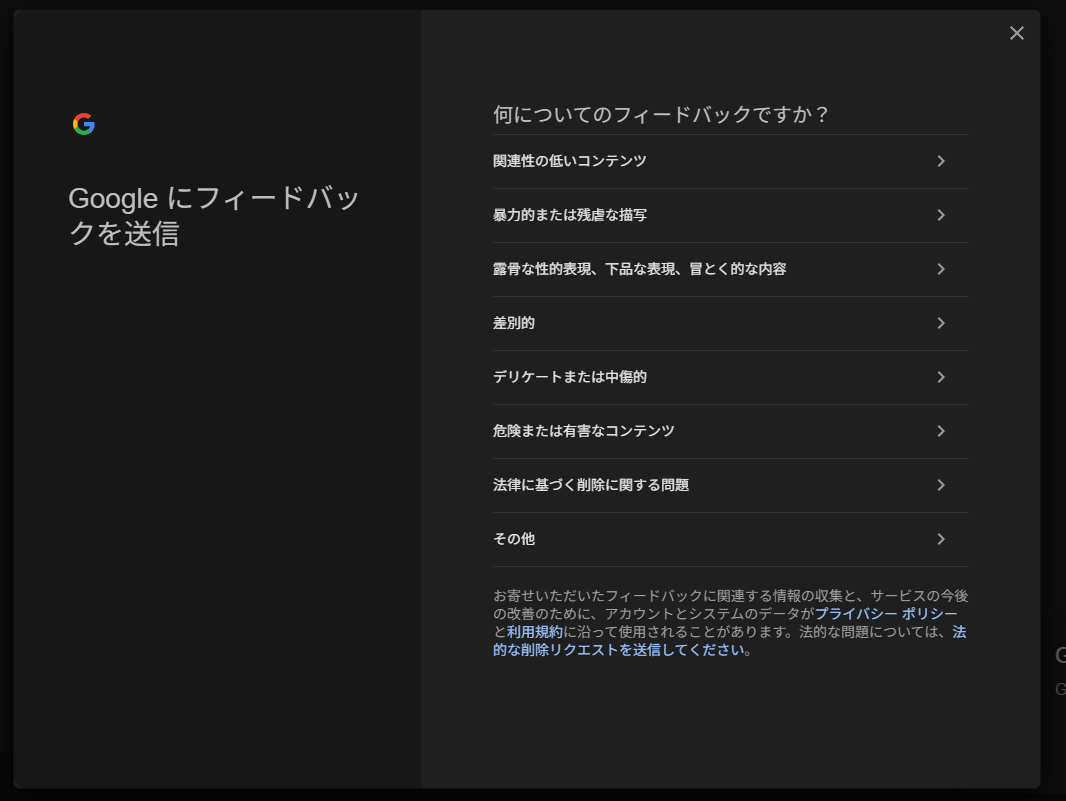1066x801 pixels.
Task: Select the 関連性の低いコンテンツ option
Action: click(x=731, y=161)
